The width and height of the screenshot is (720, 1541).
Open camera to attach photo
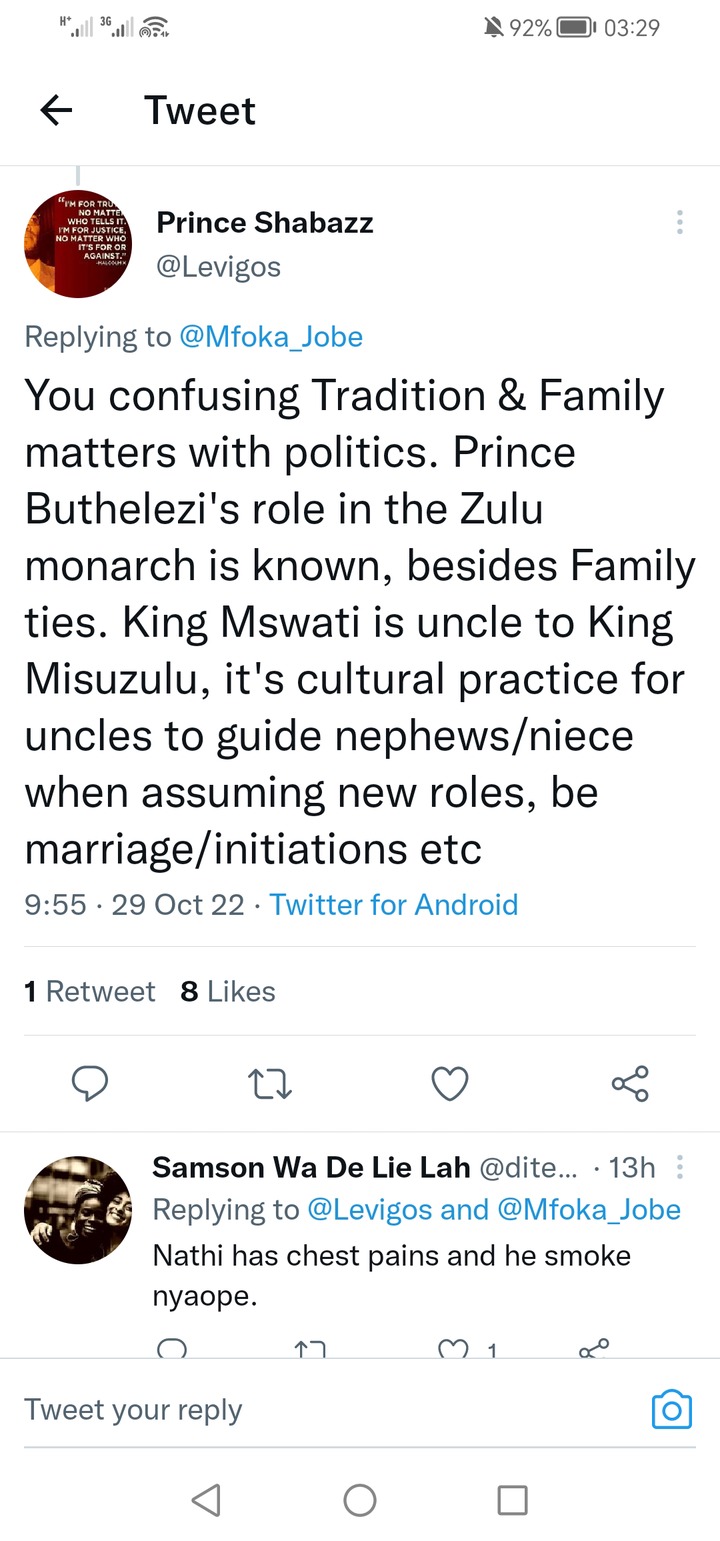671,1409
